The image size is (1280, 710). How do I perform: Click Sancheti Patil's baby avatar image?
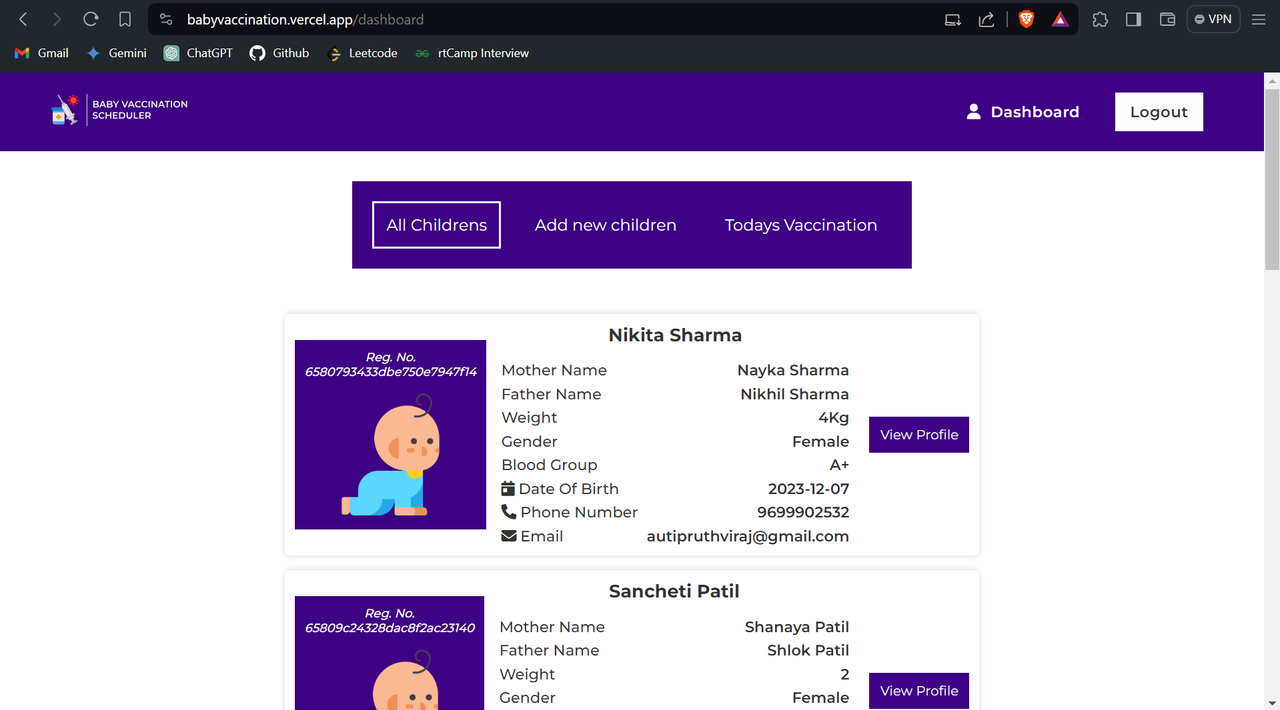pyautogui.click(x=405, y=680)
